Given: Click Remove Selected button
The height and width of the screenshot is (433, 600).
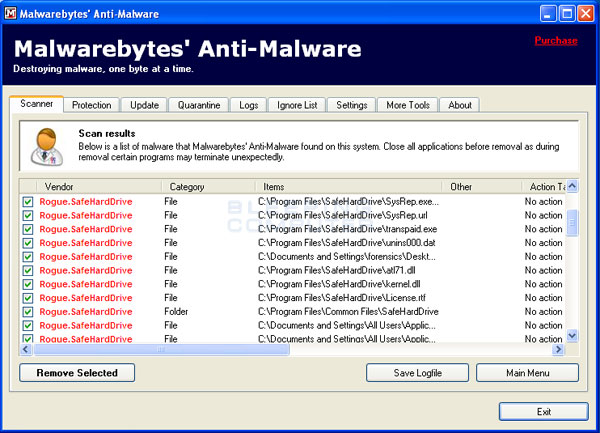Looking at the screenshot, I should point(77,373).
